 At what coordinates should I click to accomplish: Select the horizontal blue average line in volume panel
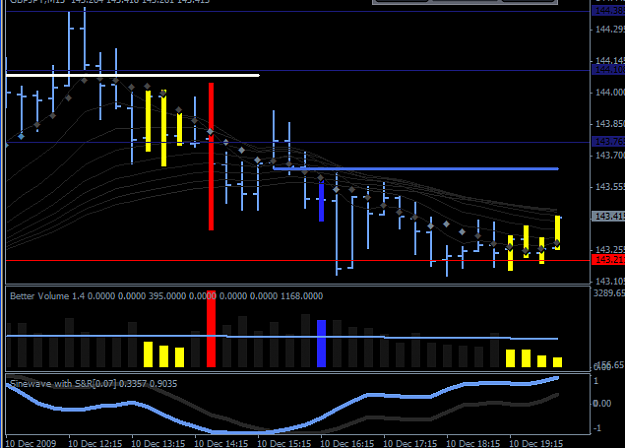coord(282,337)
